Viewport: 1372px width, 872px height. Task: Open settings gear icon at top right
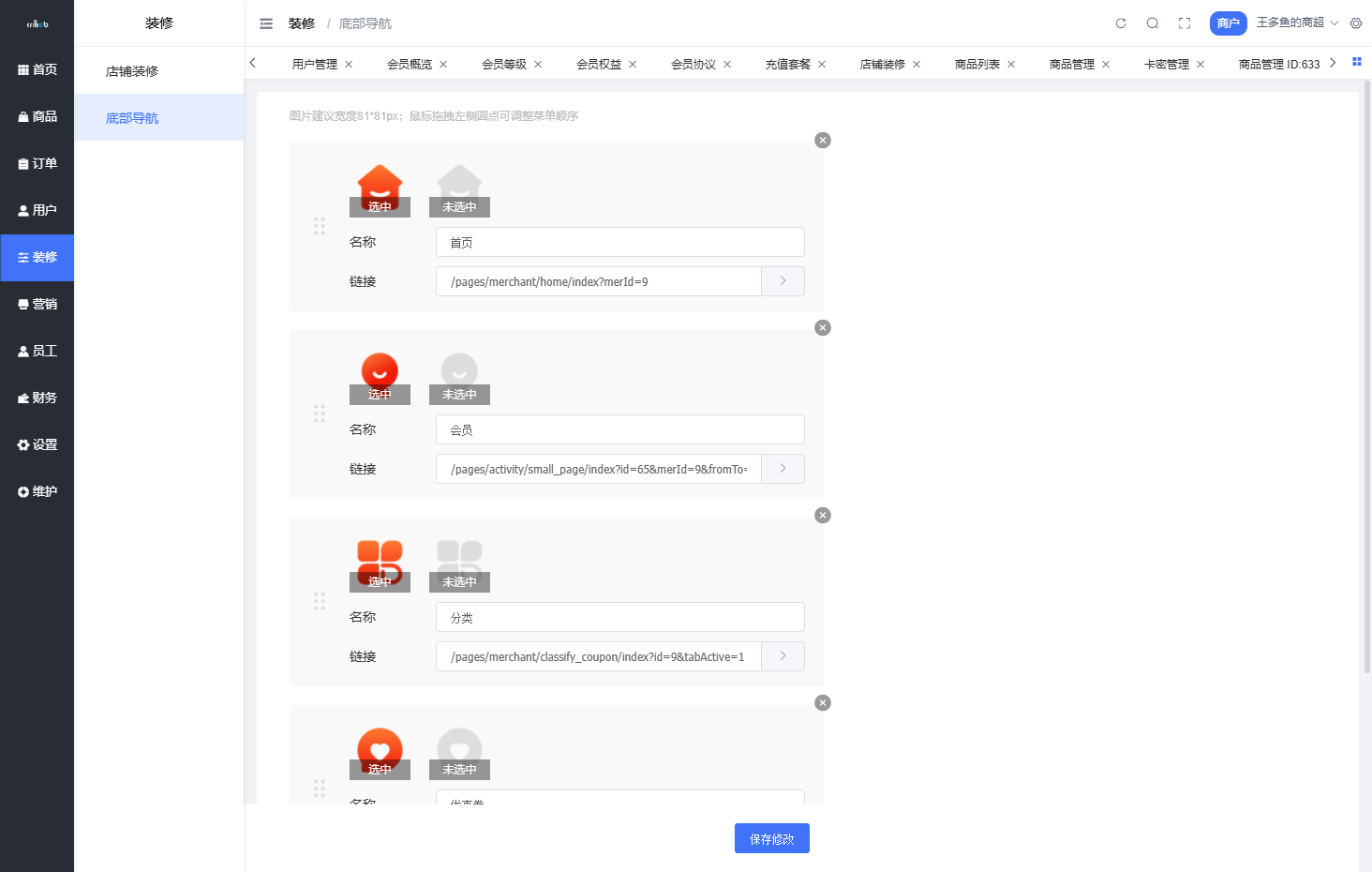pos(1356,23)
